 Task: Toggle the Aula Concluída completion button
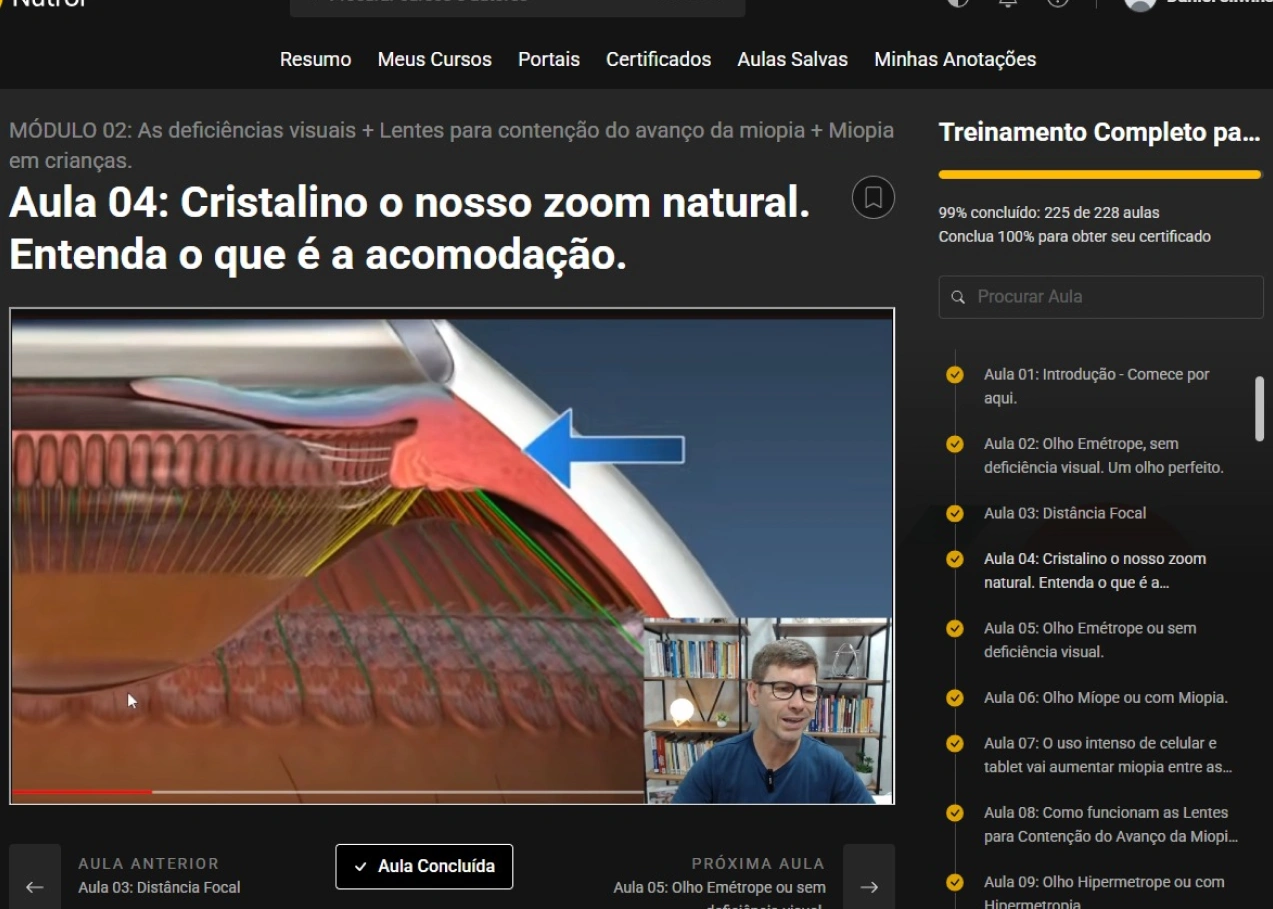(x=424, y=866)
